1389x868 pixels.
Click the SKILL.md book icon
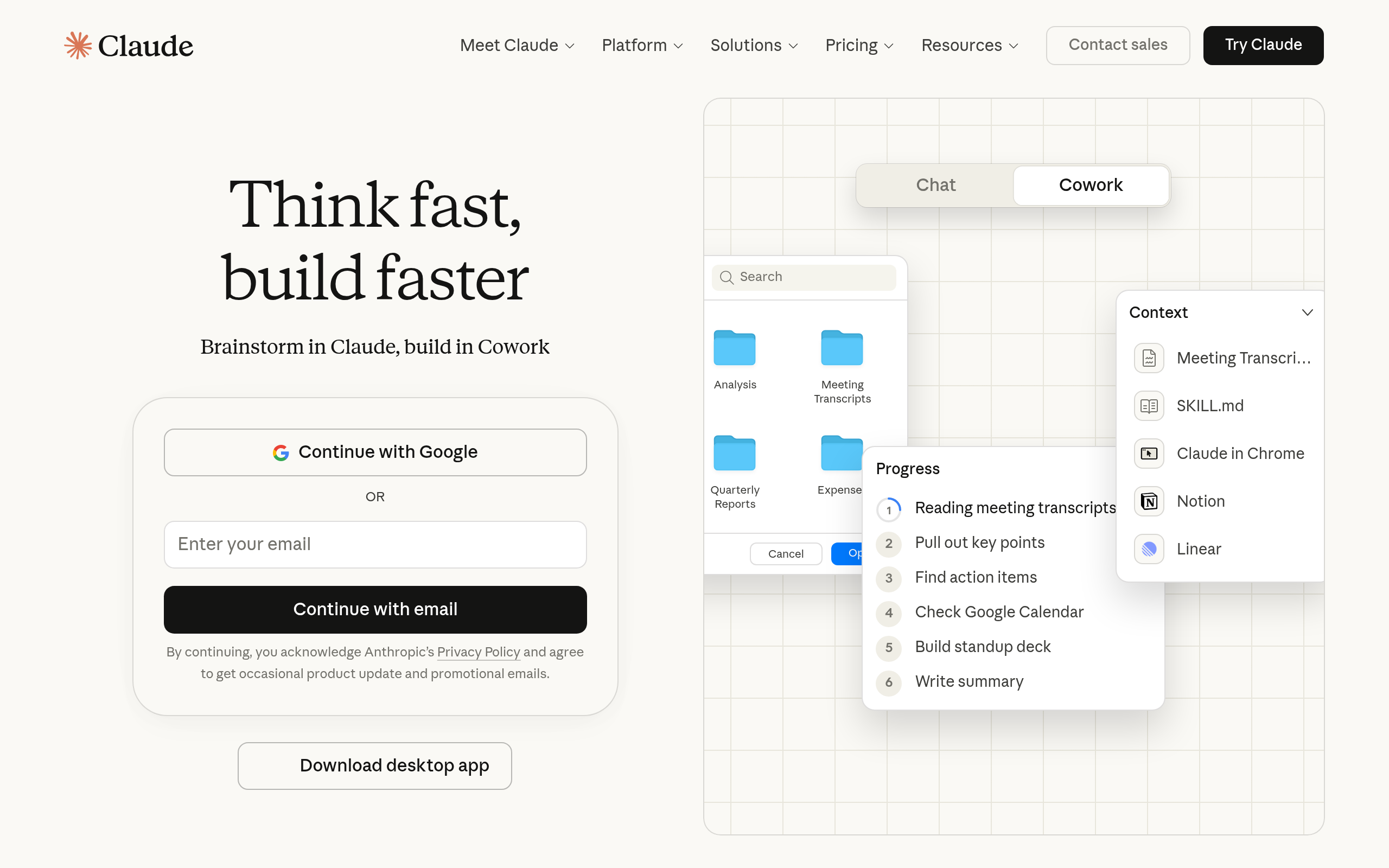[1149, 406]
